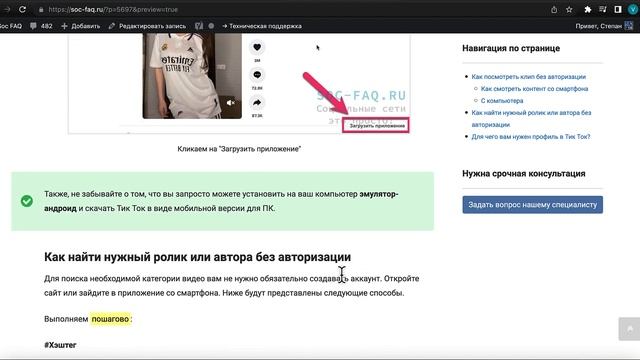This screenshot has height=360, width=640.
Task: Click the paragraph starting Для поиска необходимой категории
Action: tap(231, 286)
